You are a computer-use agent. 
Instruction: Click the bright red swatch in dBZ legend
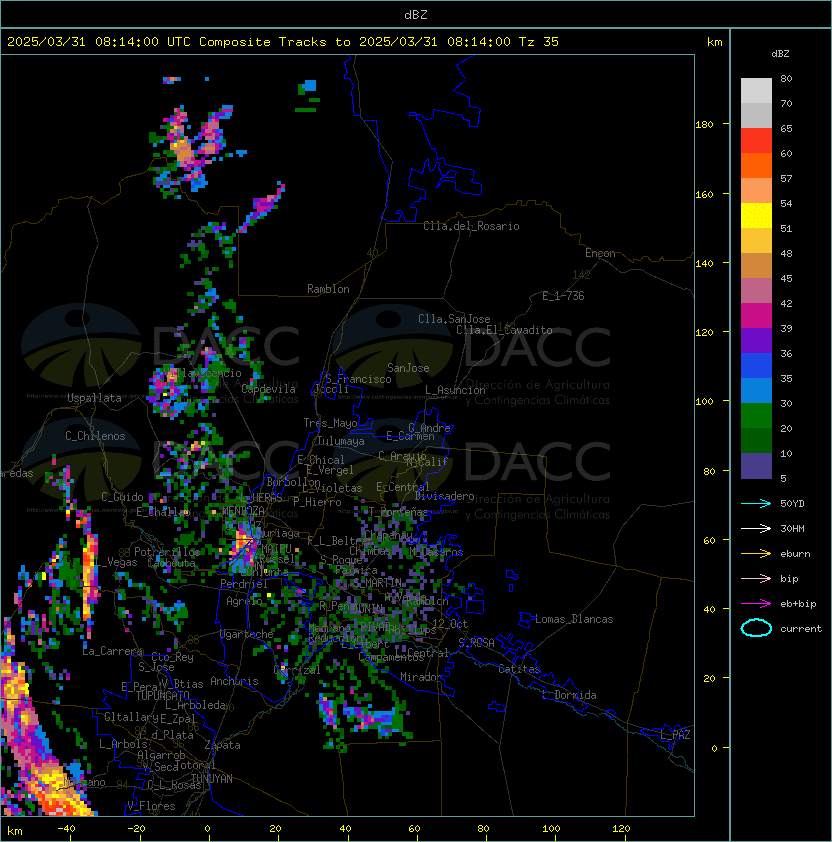pyautogui.click(x=756, y=141)
